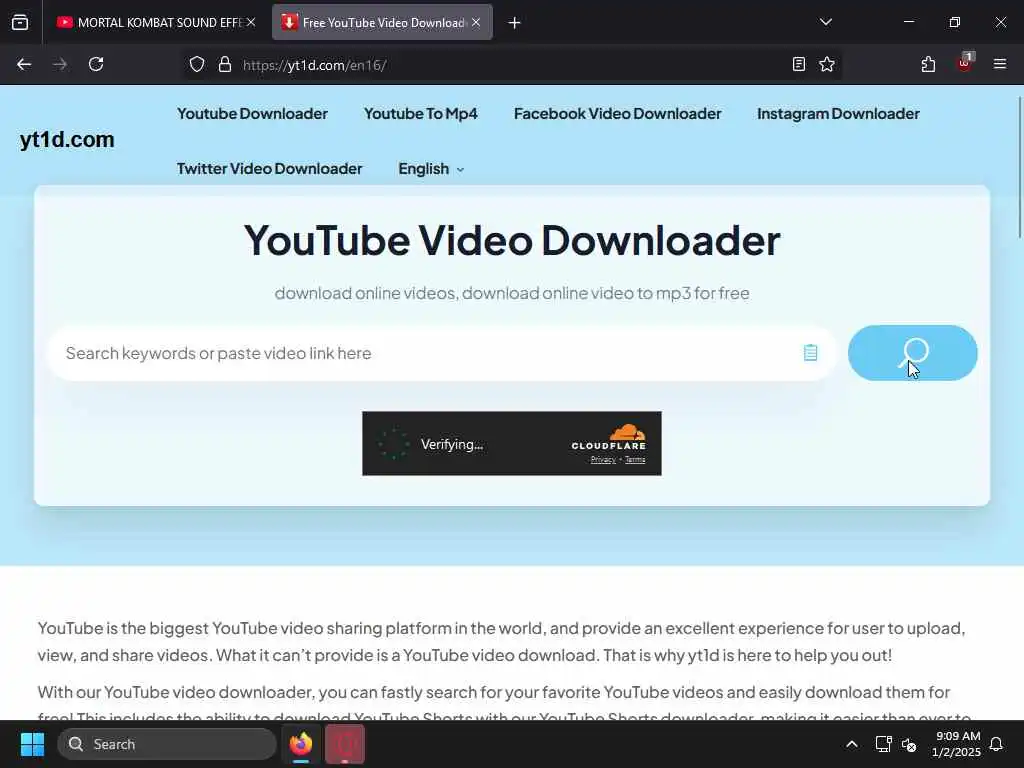This screenshot has height=768, width=1024.
Task: Click the paste clipboard icon in search field
Action: [x=810, y=353]
